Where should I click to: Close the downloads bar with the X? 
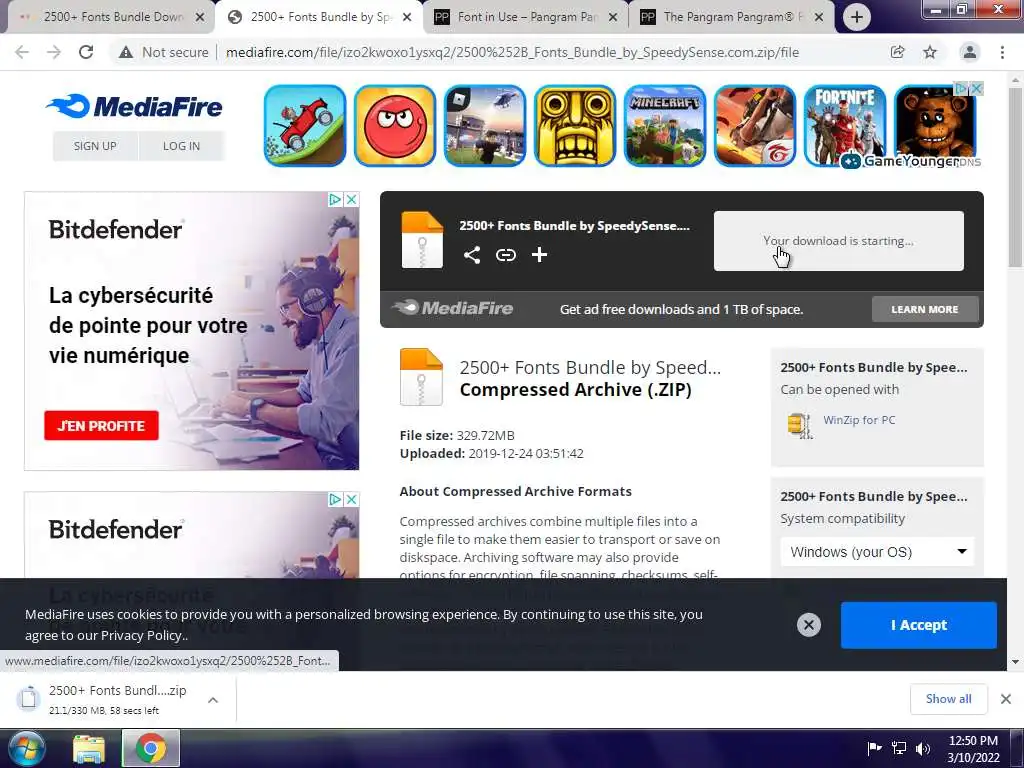1006,699
